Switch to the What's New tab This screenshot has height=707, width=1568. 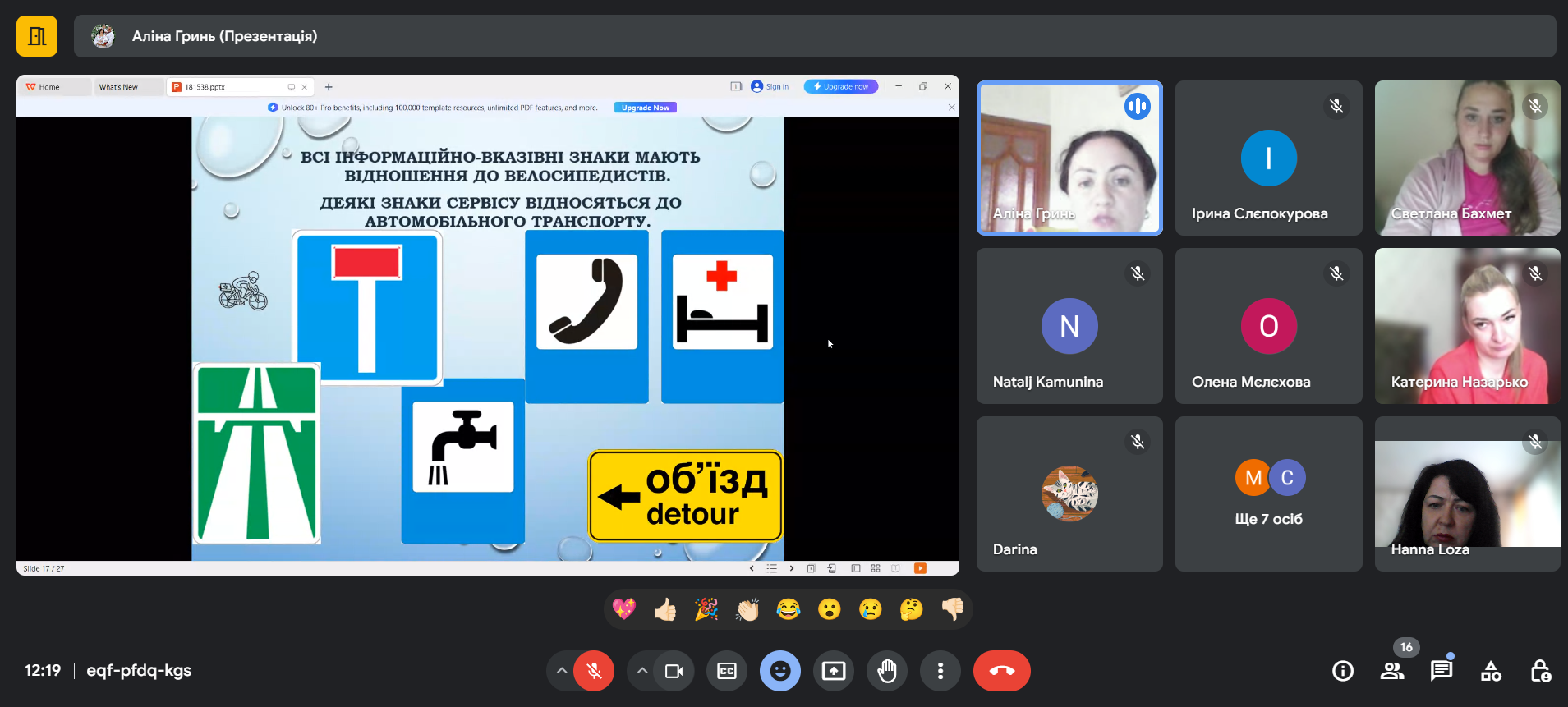pyautogui.click(x=119, y=87)
